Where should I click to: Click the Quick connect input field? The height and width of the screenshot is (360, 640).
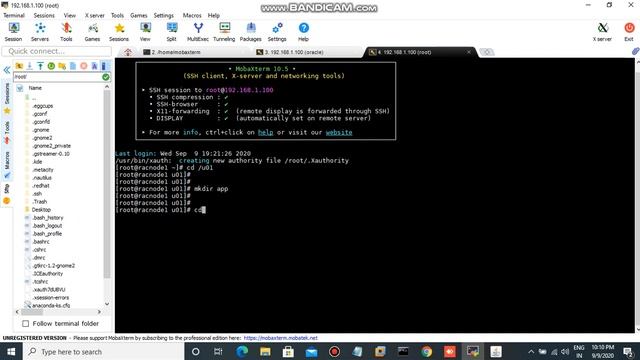click(x=57, y=51)
